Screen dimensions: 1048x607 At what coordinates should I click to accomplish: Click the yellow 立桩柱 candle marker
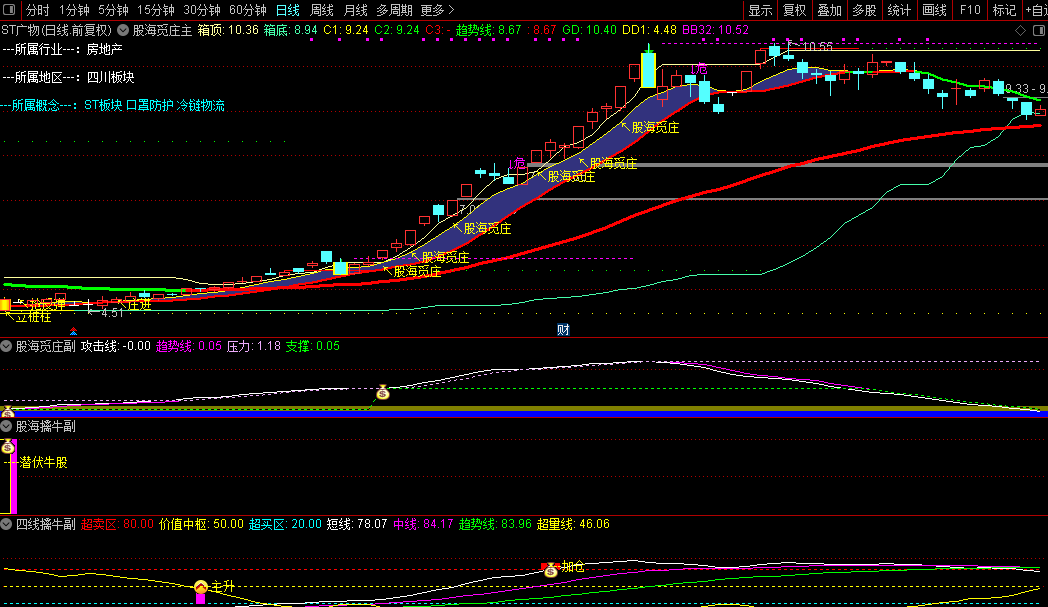point(5,306)
